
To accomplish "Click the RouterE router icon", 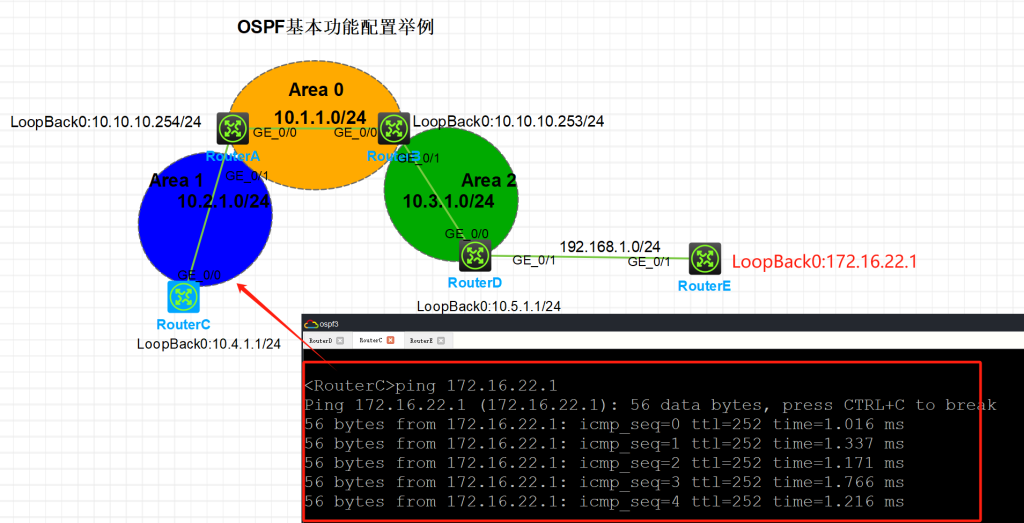I will 705,259.
